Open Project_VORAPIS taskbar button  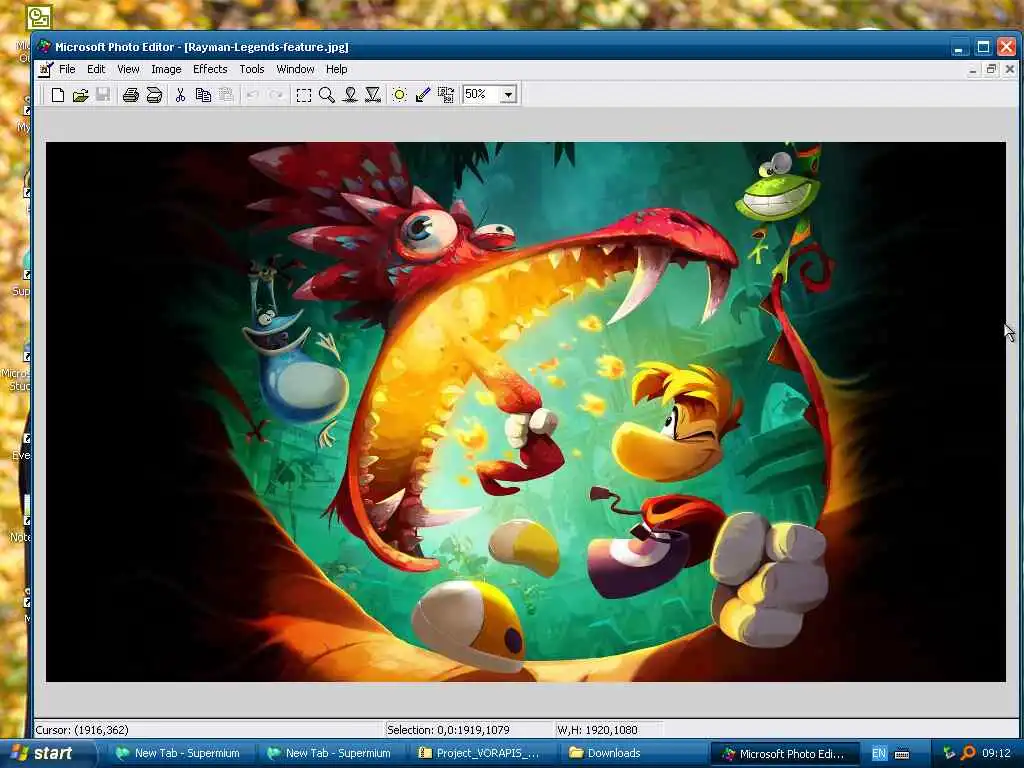[480, 754]
